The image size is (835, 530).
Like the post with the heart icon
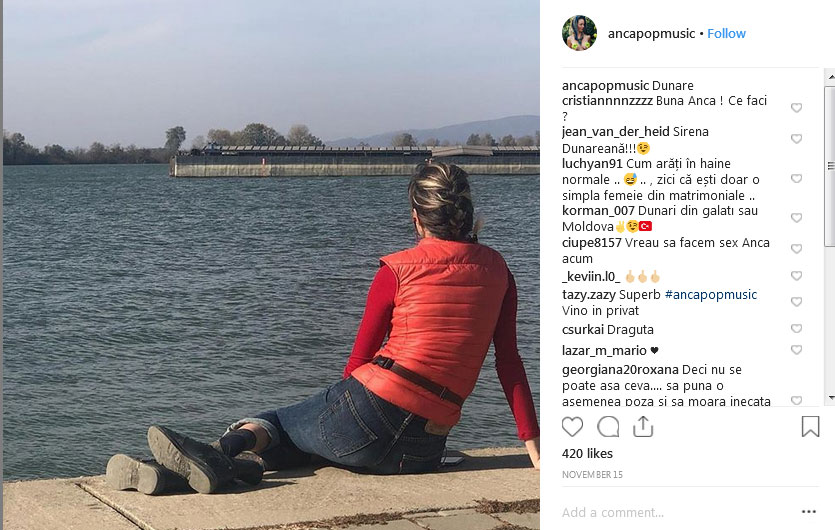[572, 427]
